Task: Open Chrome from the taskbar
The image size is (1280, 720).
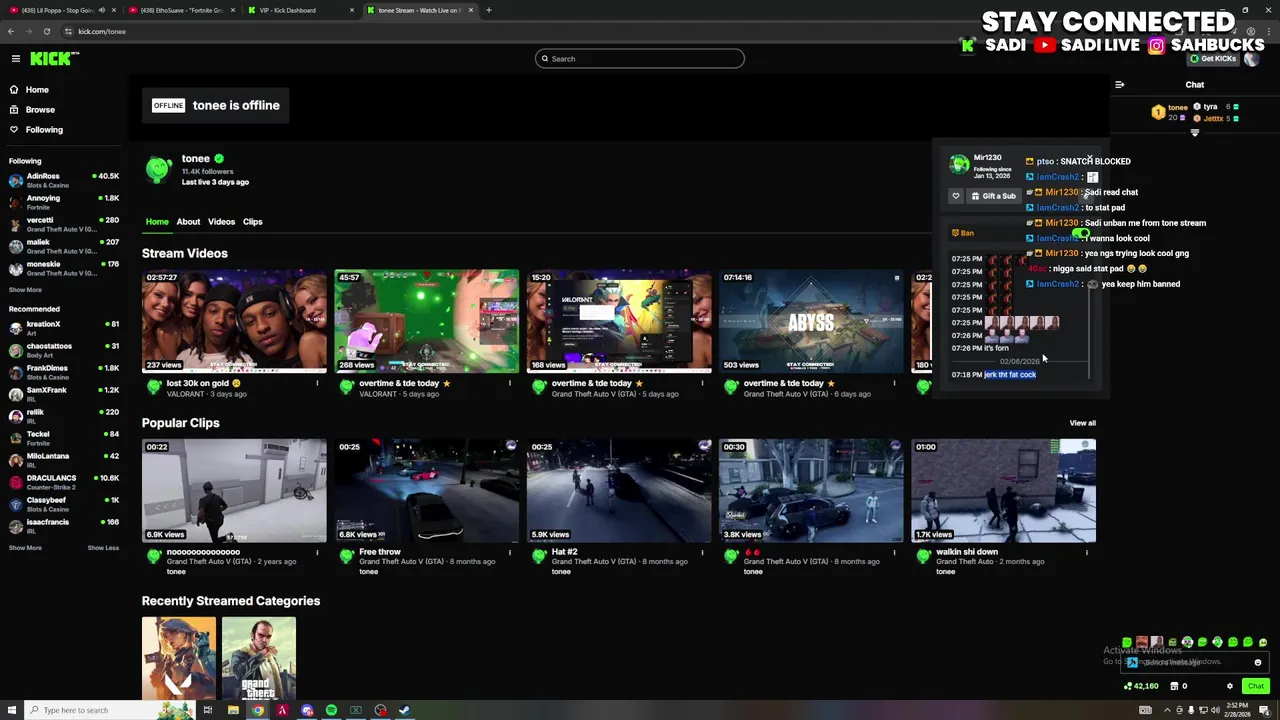Action: click(x=258, y=710)
